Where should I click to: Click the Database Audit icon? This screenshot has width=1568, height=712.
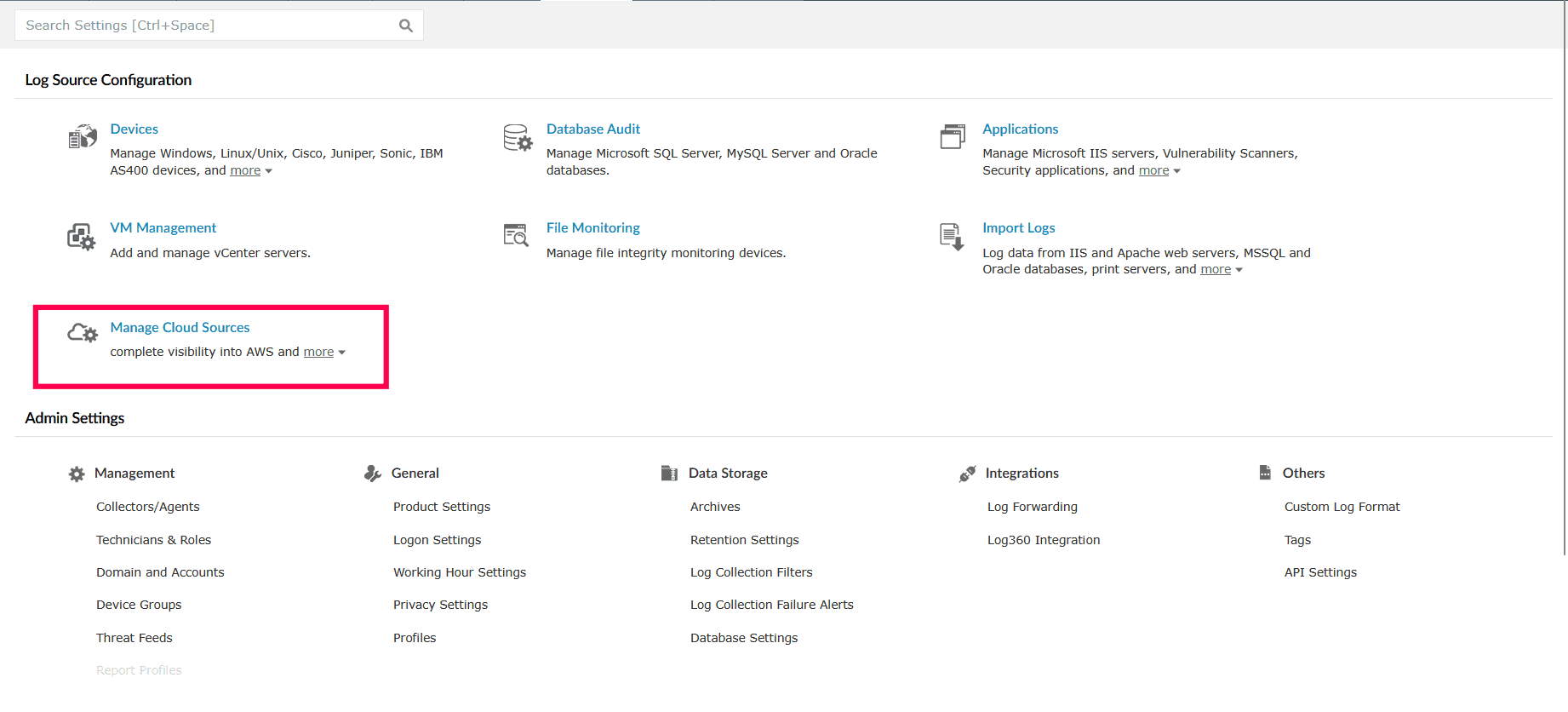518,137
